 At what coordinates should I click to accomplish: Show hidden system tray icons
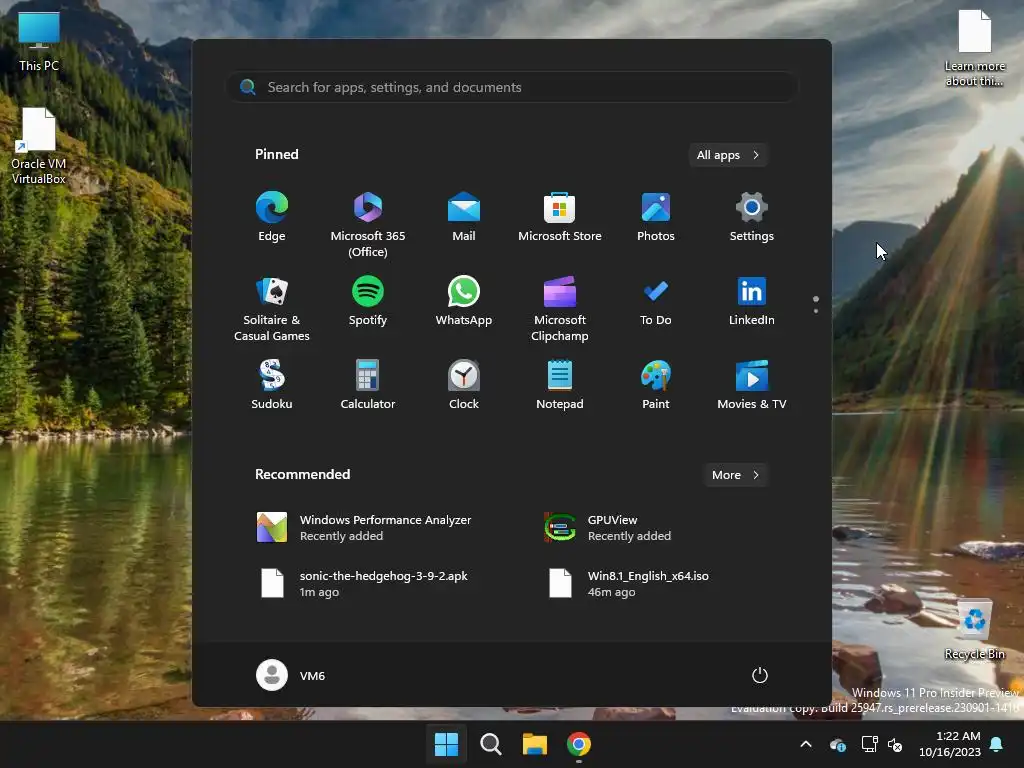[806, 744]
